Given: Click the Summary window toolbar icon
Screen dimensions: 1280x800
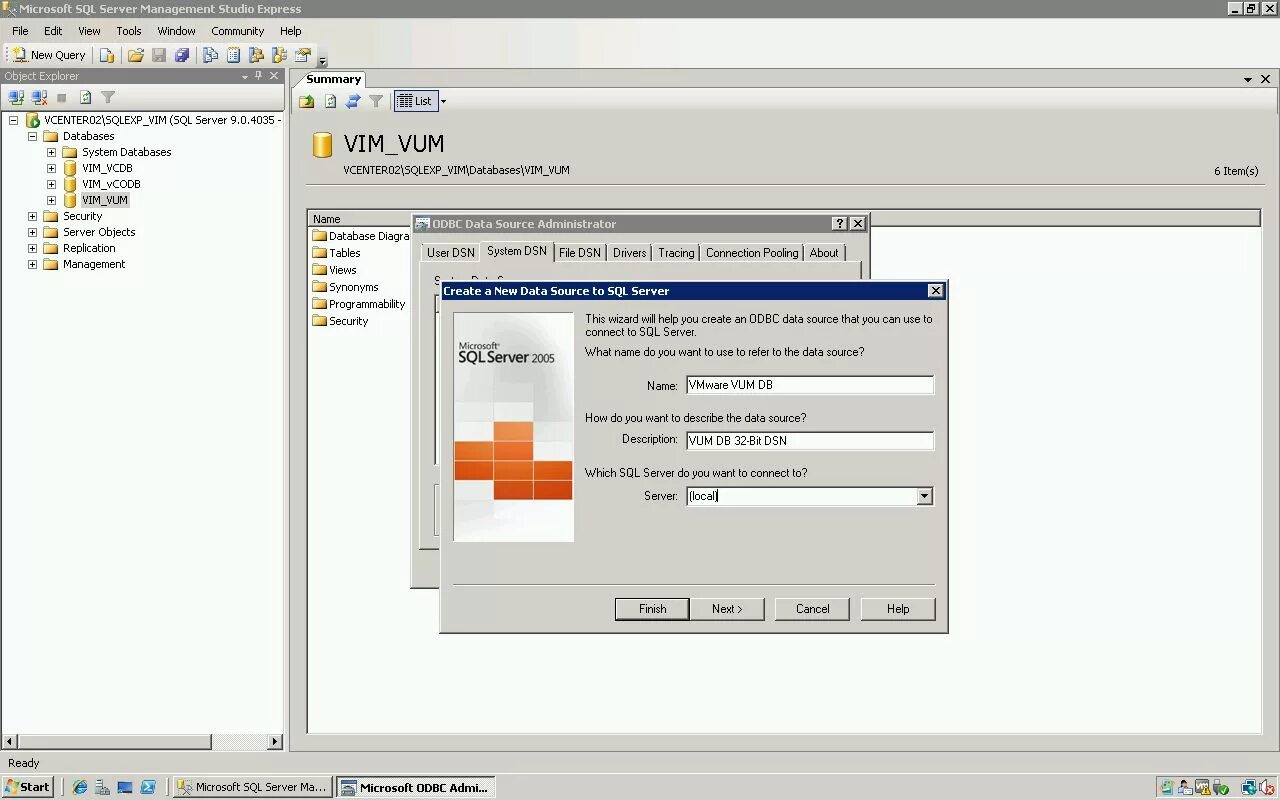Looking at the screenshot, I should [234, 55].
